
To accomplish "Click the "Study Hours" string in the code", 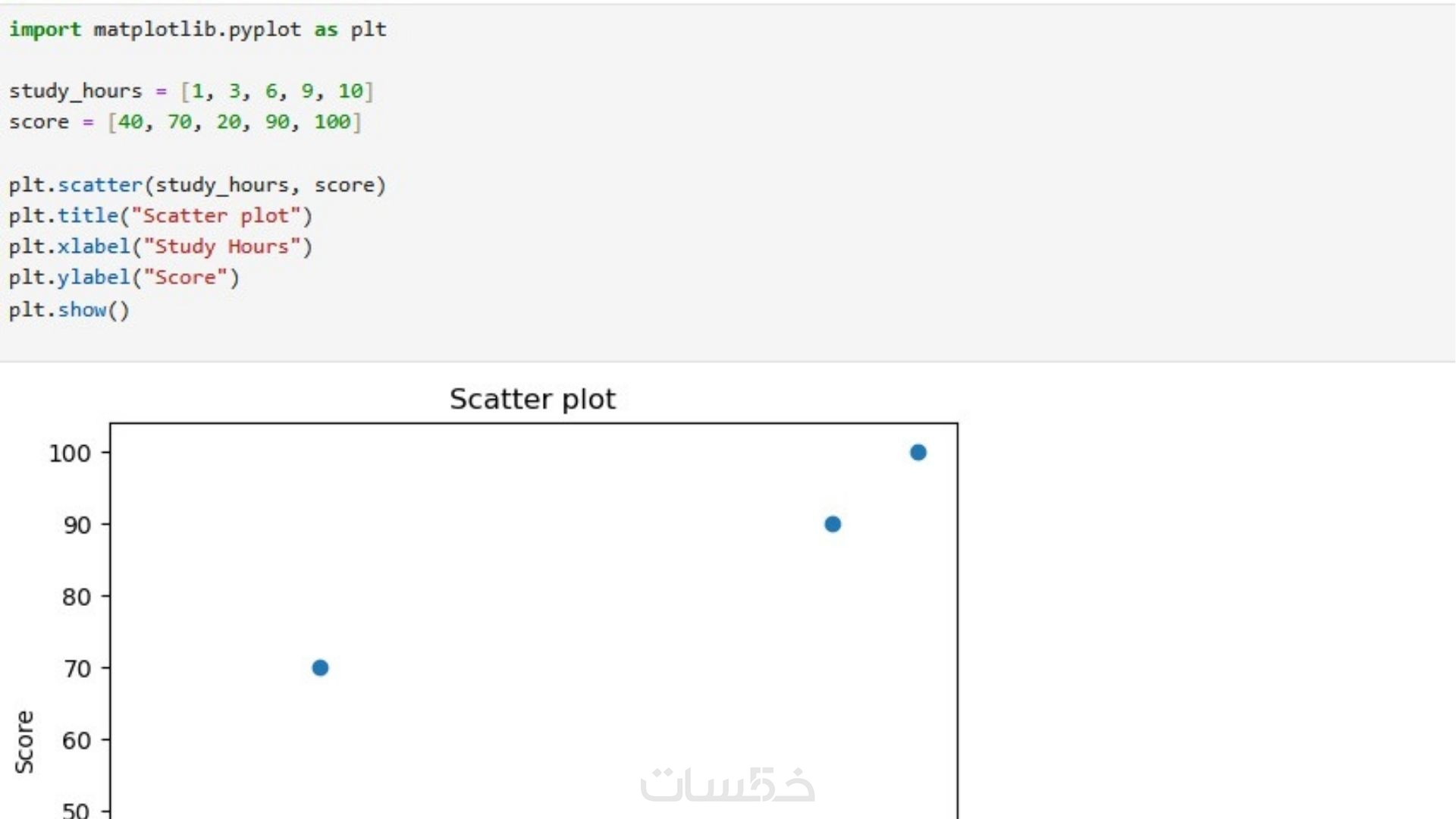I will pyautogui.click(x=222, y=247).
